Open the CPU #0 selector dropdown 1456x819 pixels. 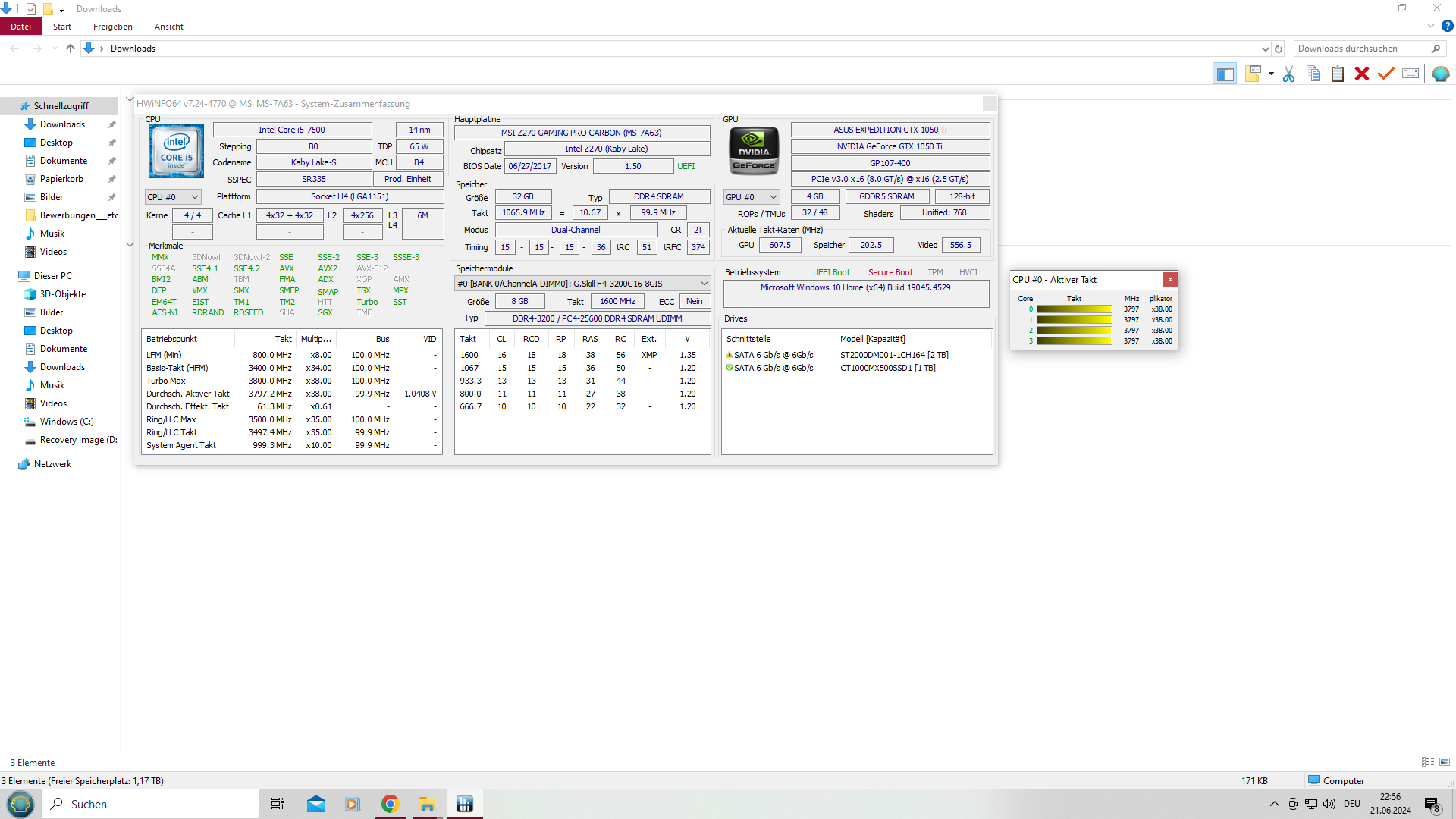pos(173,197)
